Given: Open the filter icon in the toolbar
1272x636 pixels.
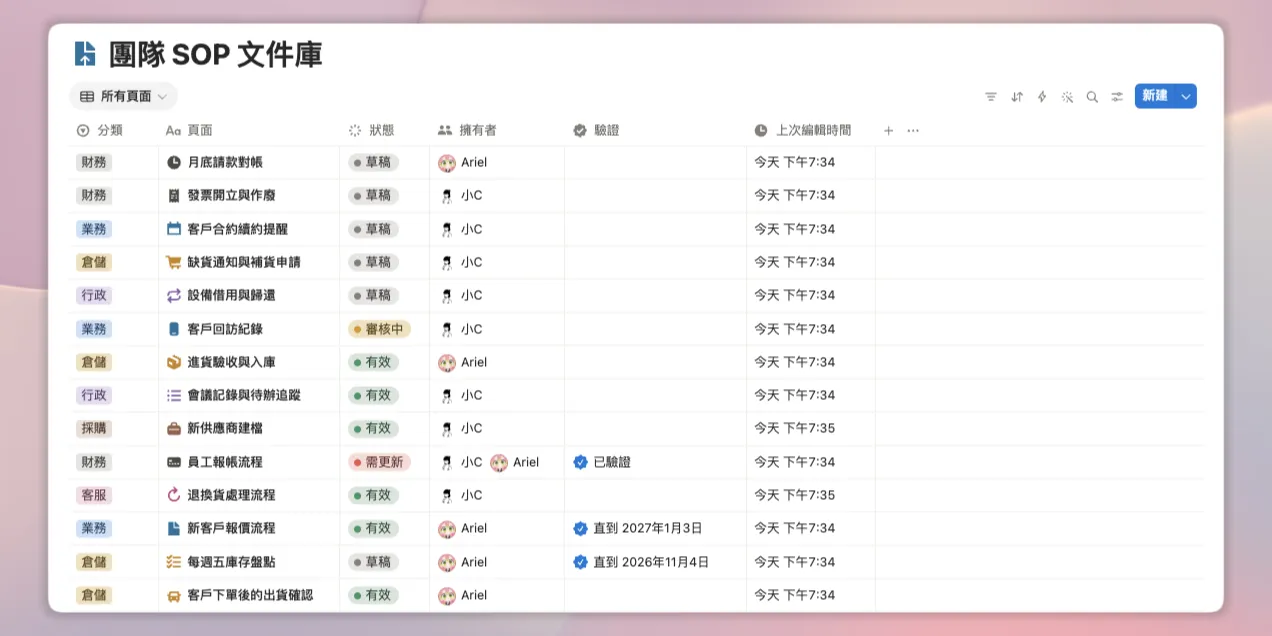Looking at the screenshot, I should [991, 97].
